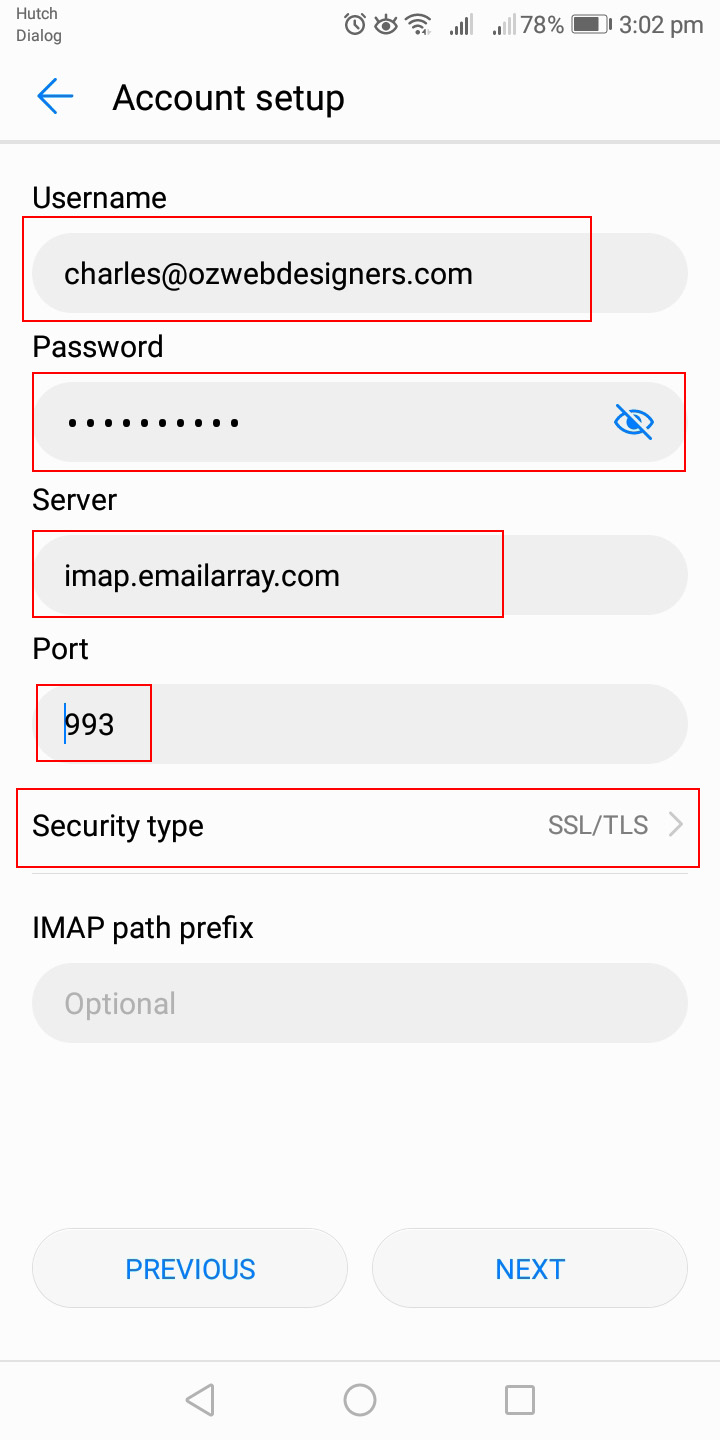Toggle password visibility eye icon

633,422
